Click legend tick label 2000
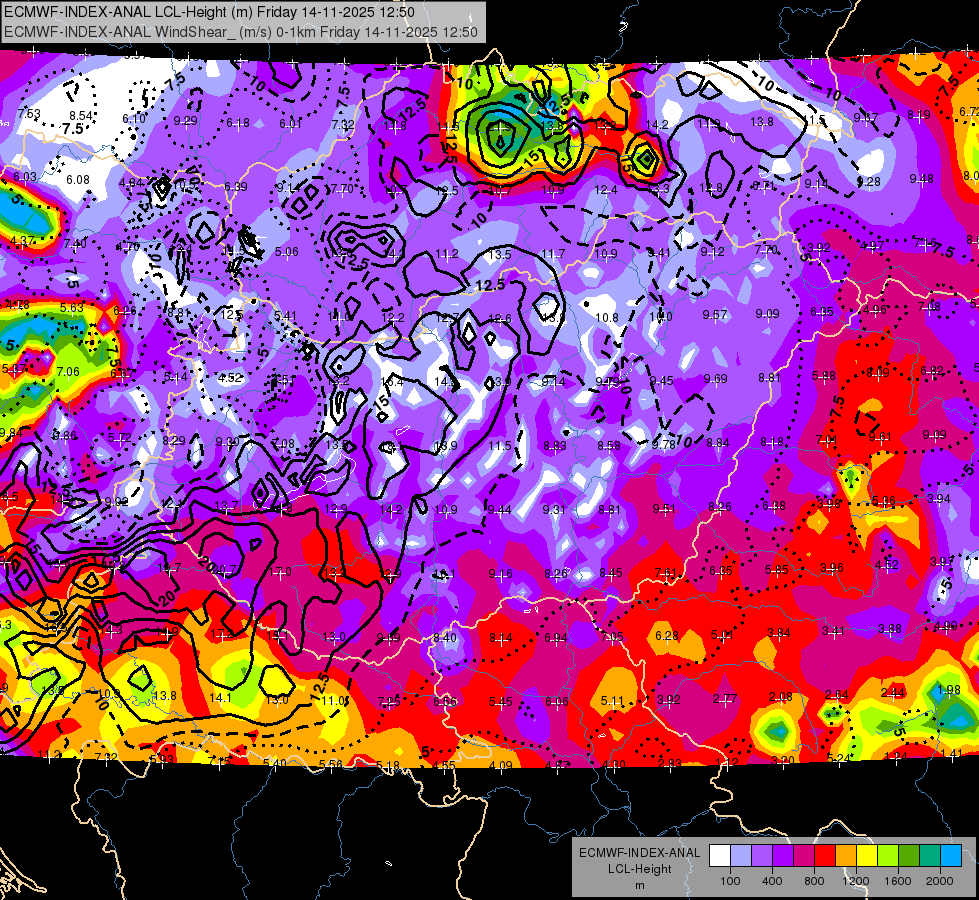 pyautogui.click(x=939, y=881)
